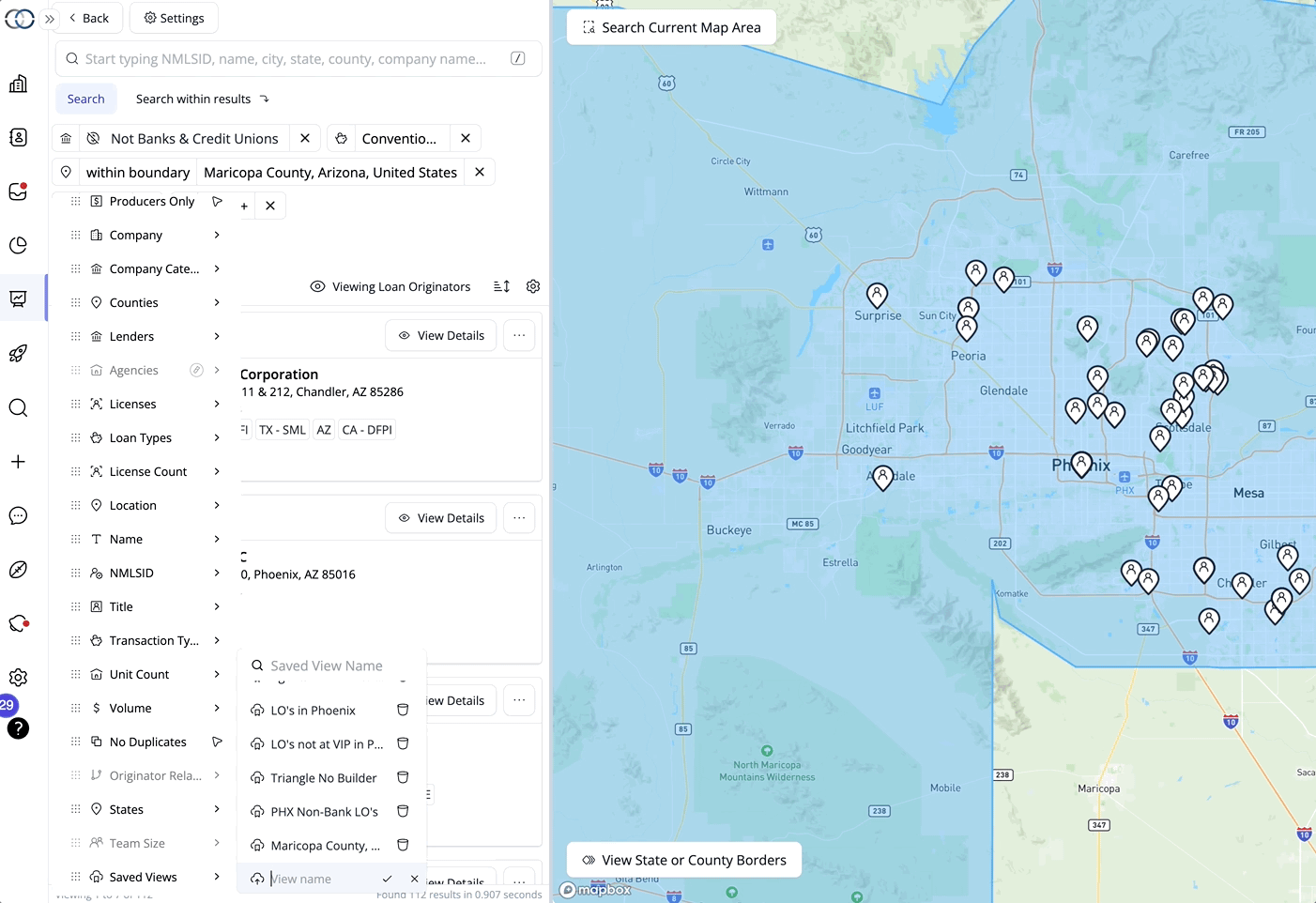Screen dimensions: 1316x903
Task: Select the rocket icon in the left sidebar
Action: point(18,353)
